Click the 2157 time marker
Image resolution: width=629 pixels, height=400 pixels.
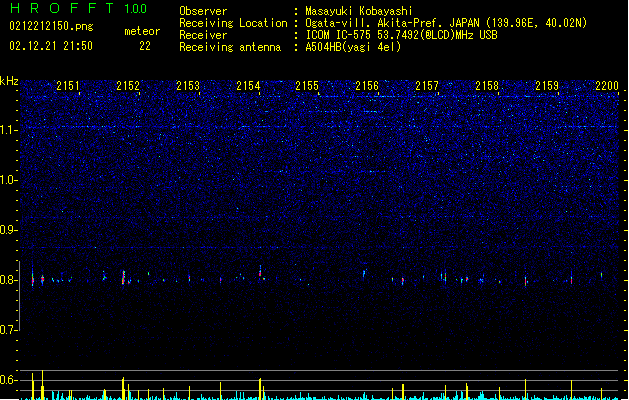[427, 86]
